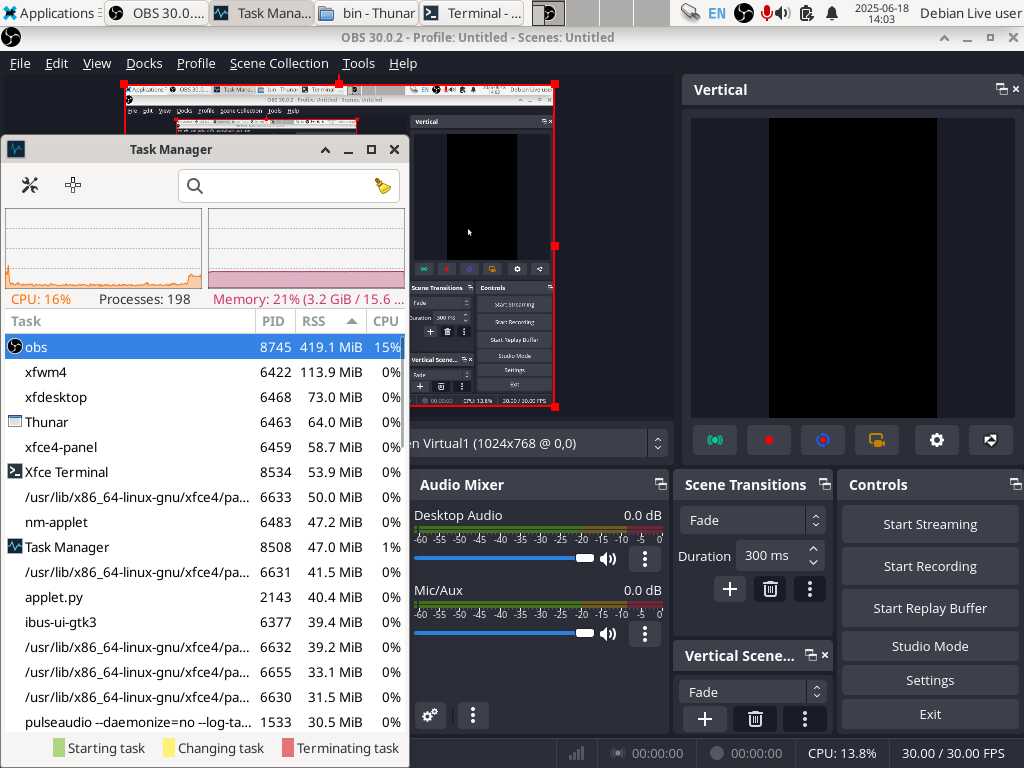Enable Studio Mode from Controls

(x=930, y=647)
